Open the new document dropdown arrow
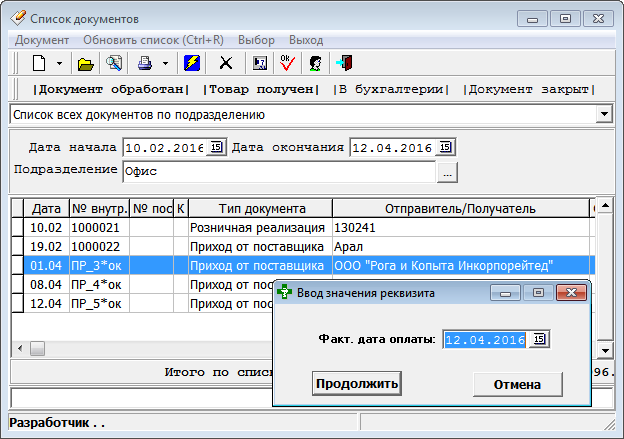624x439 pixels. tap(59, 63)
